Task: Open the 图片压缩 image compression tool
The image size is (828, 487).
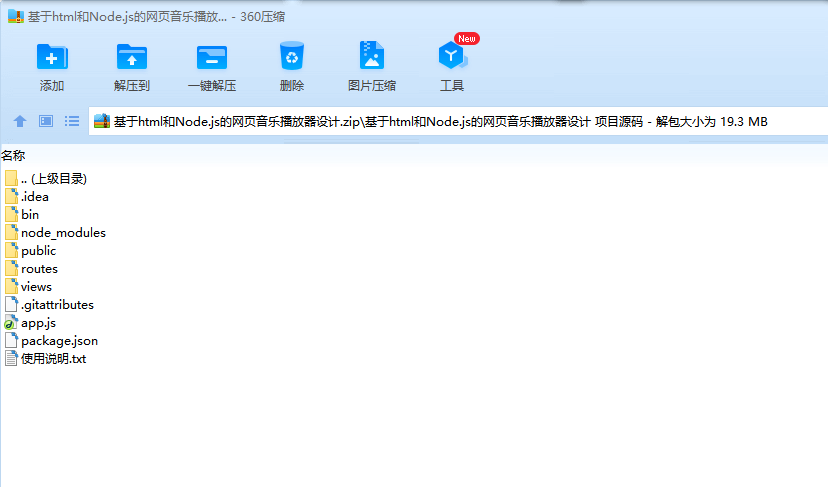Action: tap(372, 55)
